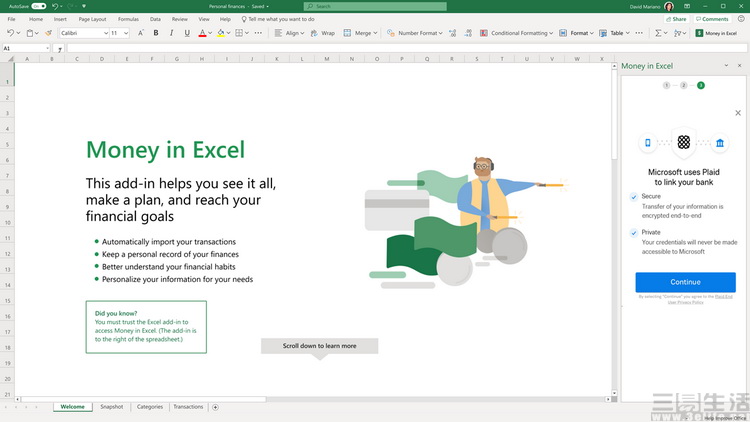Click David Mariano's profile picture
The image size is (750, 422).
pyautogui.click(x=669, y=6)
